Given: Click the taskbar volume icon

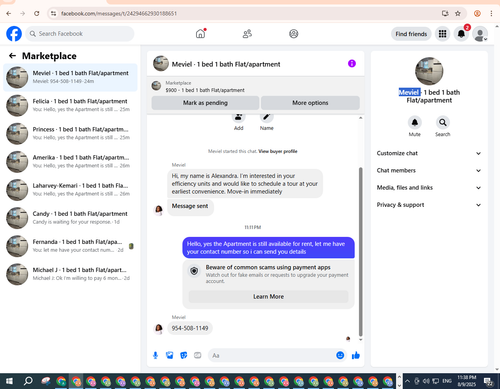Looking at the screenshot, I should click(426, 381).
